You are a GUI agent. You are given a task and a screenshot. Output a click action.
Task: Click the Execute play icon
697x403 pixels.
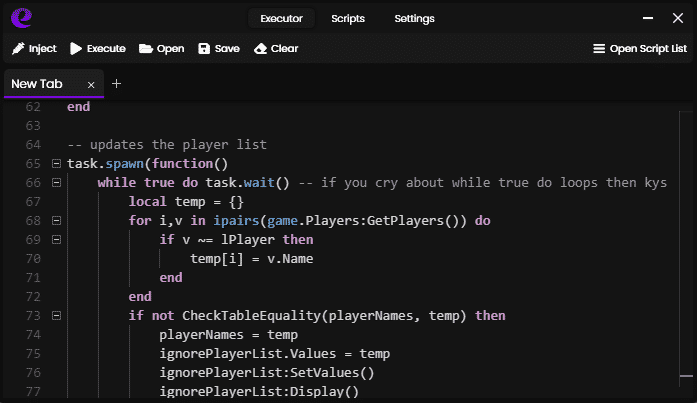coord(76,48)
